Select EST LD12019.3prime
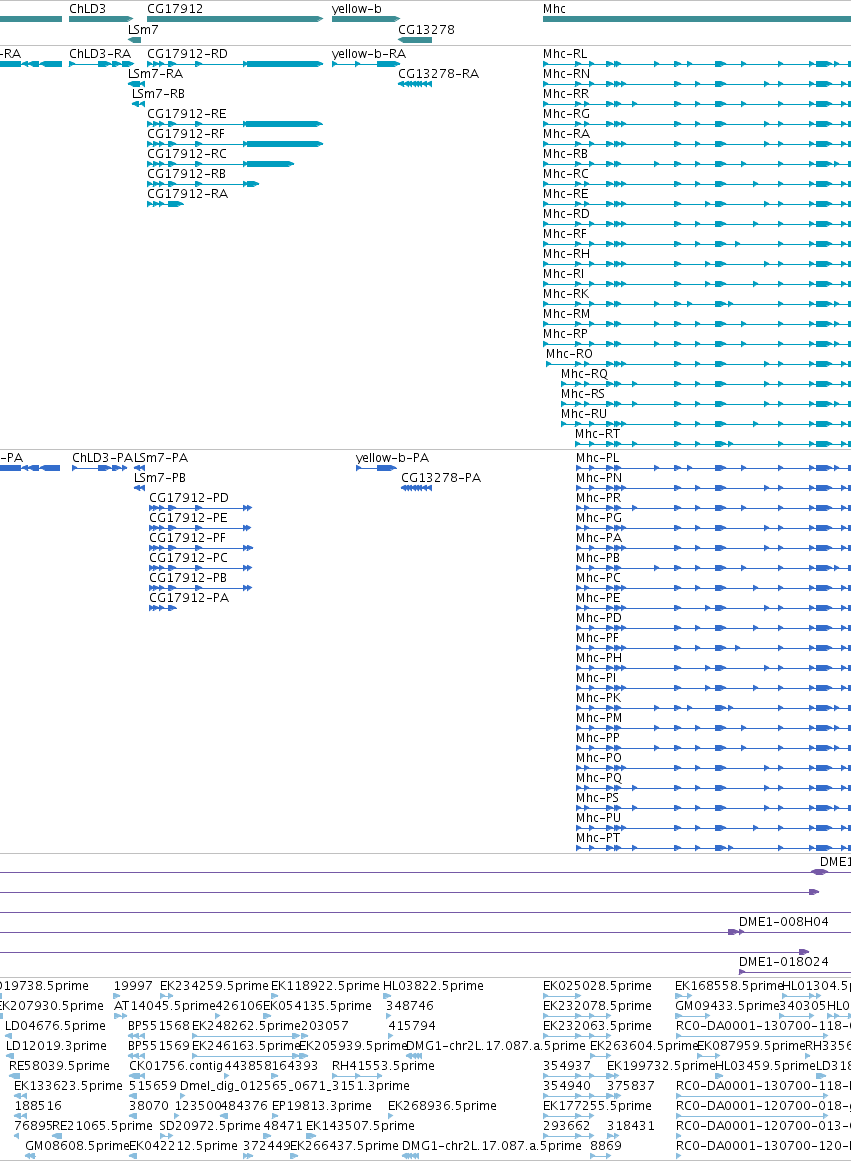 click(56, 1046)
